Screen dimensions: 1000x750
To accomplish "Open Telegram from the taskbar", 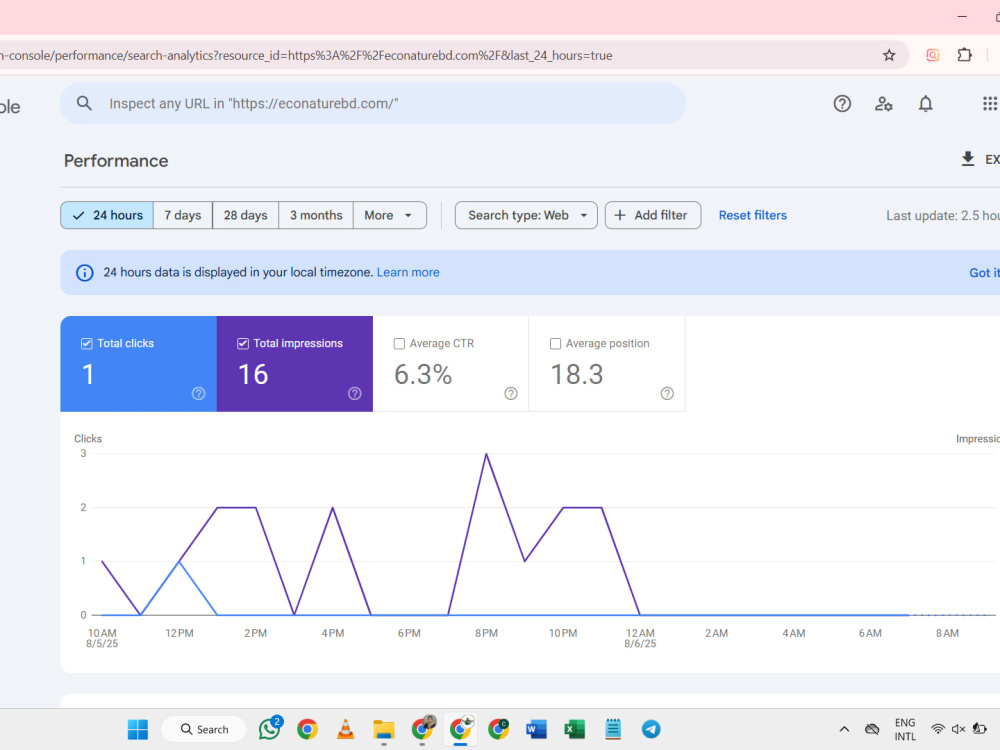I will [651, 729].
